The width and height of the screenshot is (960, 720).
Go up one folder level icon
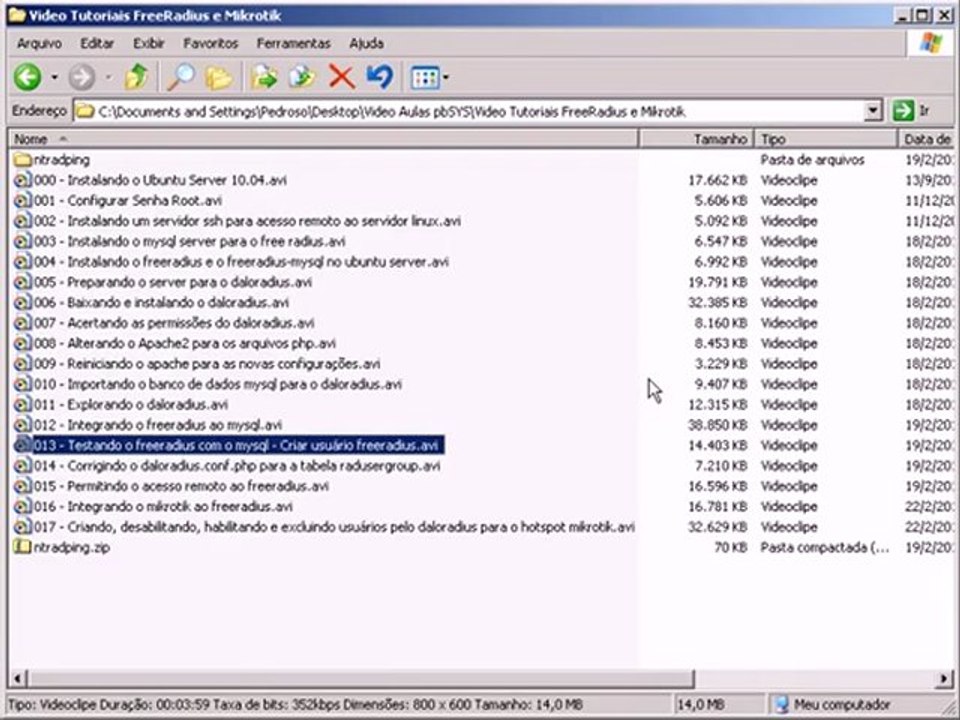(137, 77)
